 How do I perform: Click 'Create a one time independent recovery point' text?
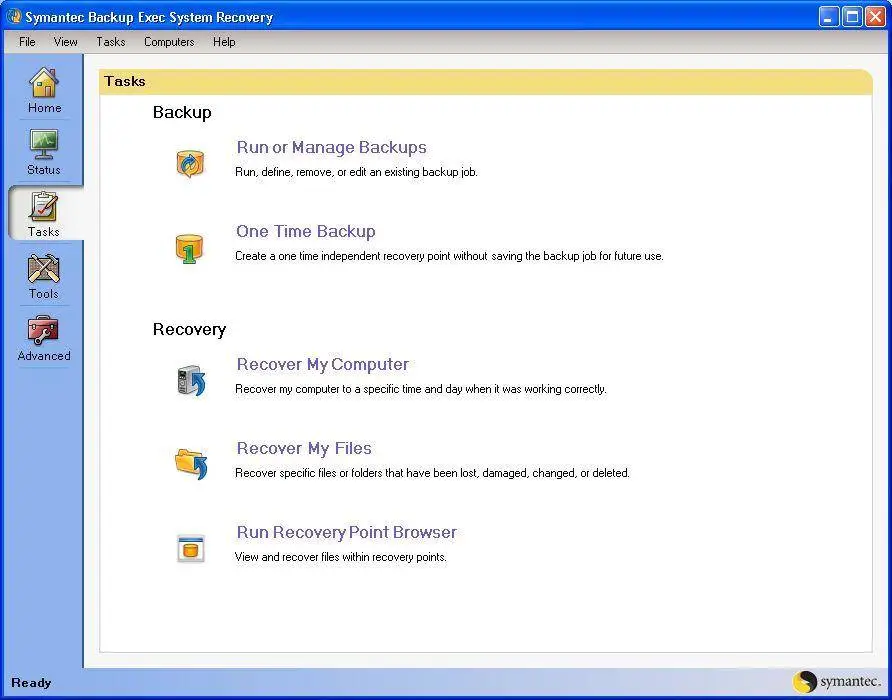(x=449, y=256)
